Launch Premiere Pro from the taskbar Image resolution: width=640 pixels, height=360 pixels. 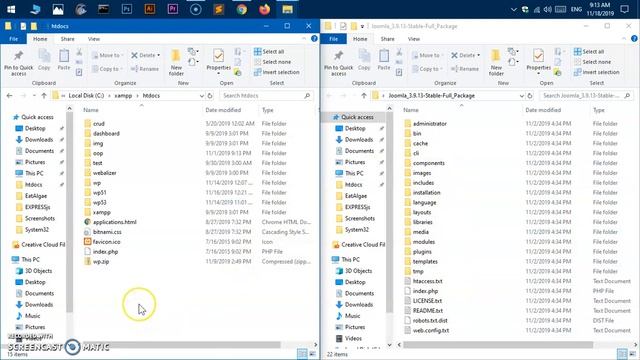pos(173,9)
